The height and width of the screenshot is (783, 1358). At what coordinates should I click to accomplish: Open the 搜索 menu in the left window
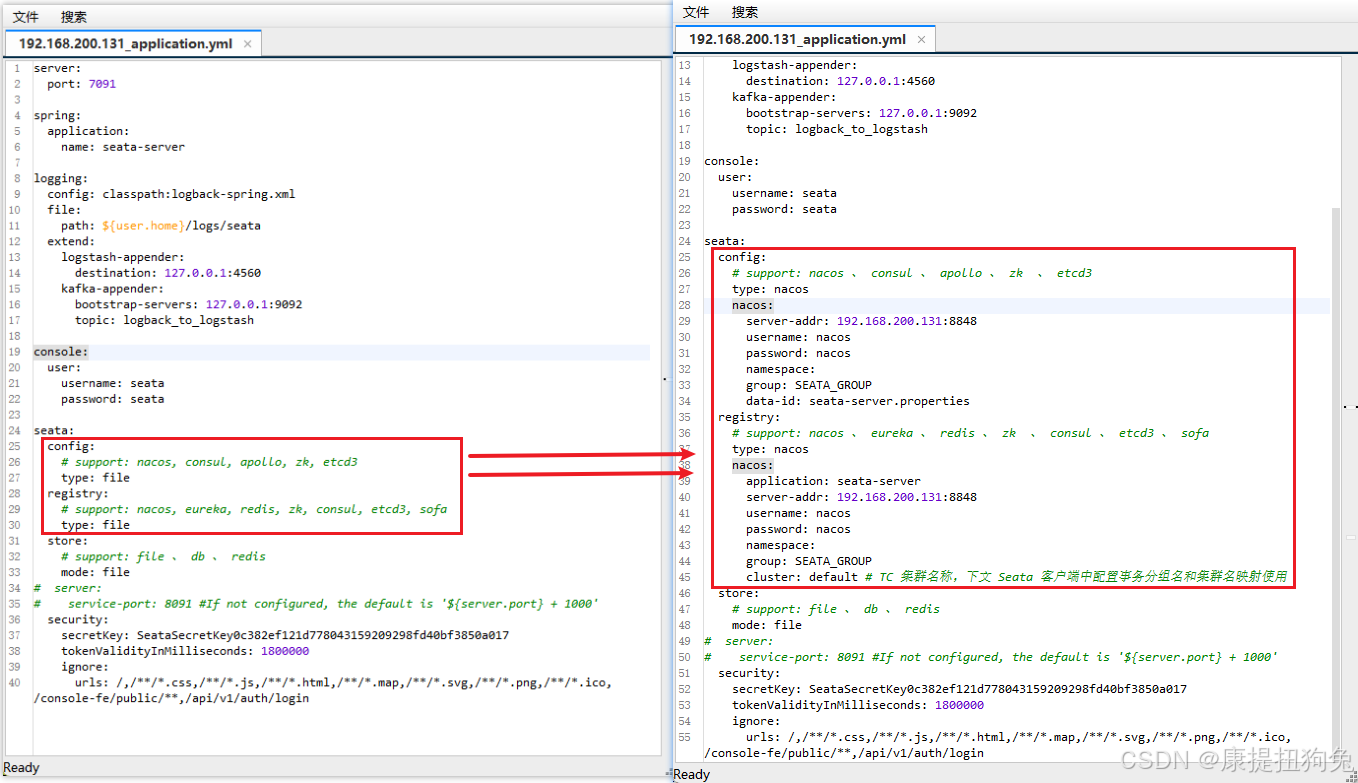[74, 17]
